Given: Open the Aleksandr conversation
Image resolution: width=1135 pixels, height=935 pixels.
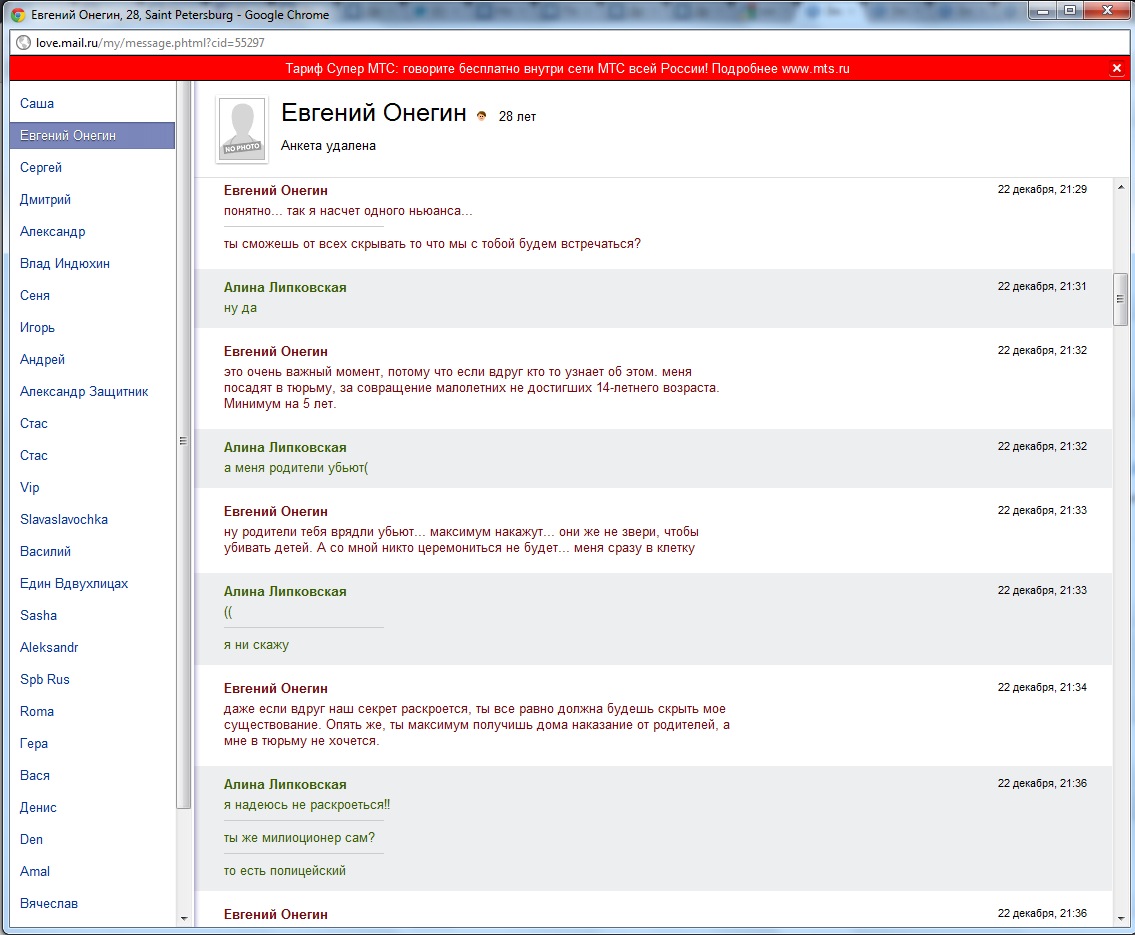Looking at the screenshot, I should tap(49, 648).
